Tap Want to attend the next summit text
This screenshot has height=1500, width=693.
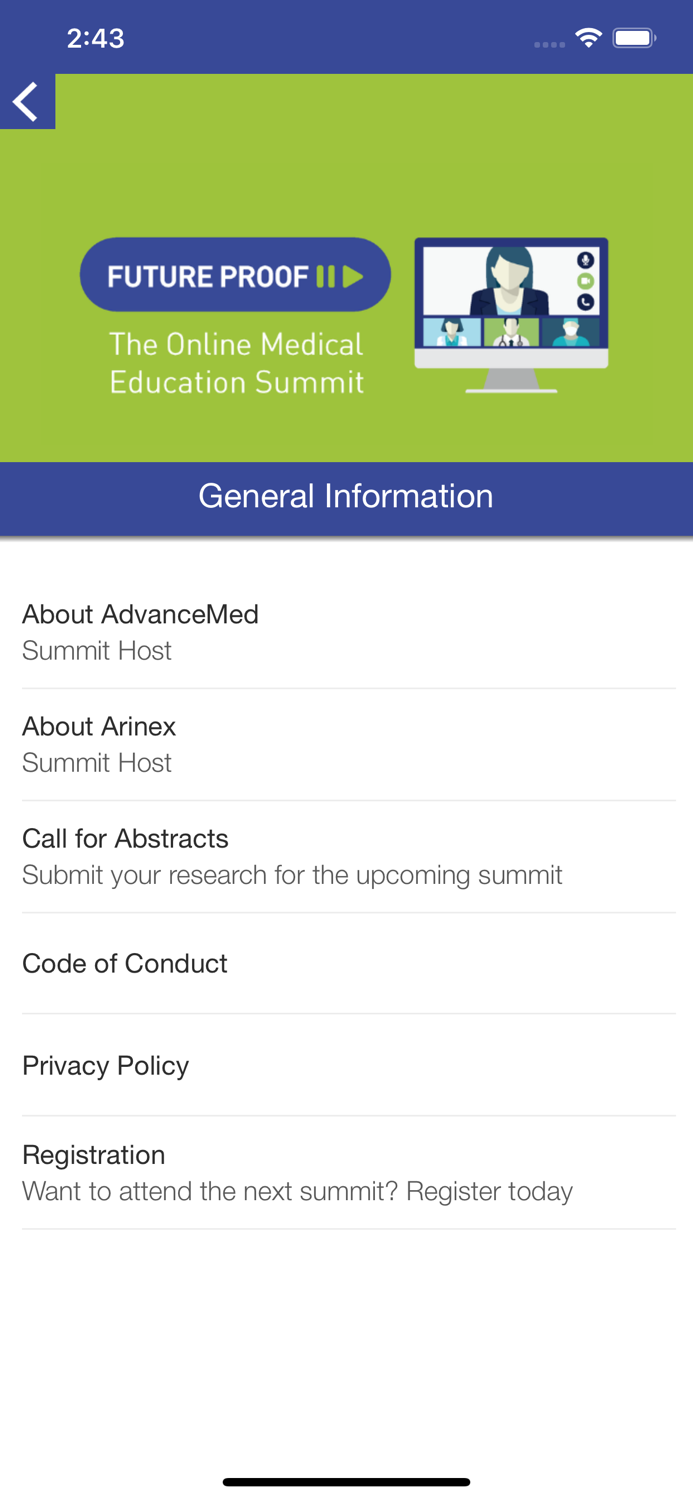coord(297,1190)
